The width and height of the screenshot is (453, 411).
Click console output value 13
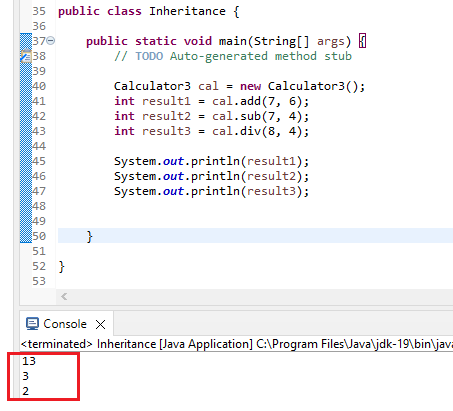coord(29,361)
